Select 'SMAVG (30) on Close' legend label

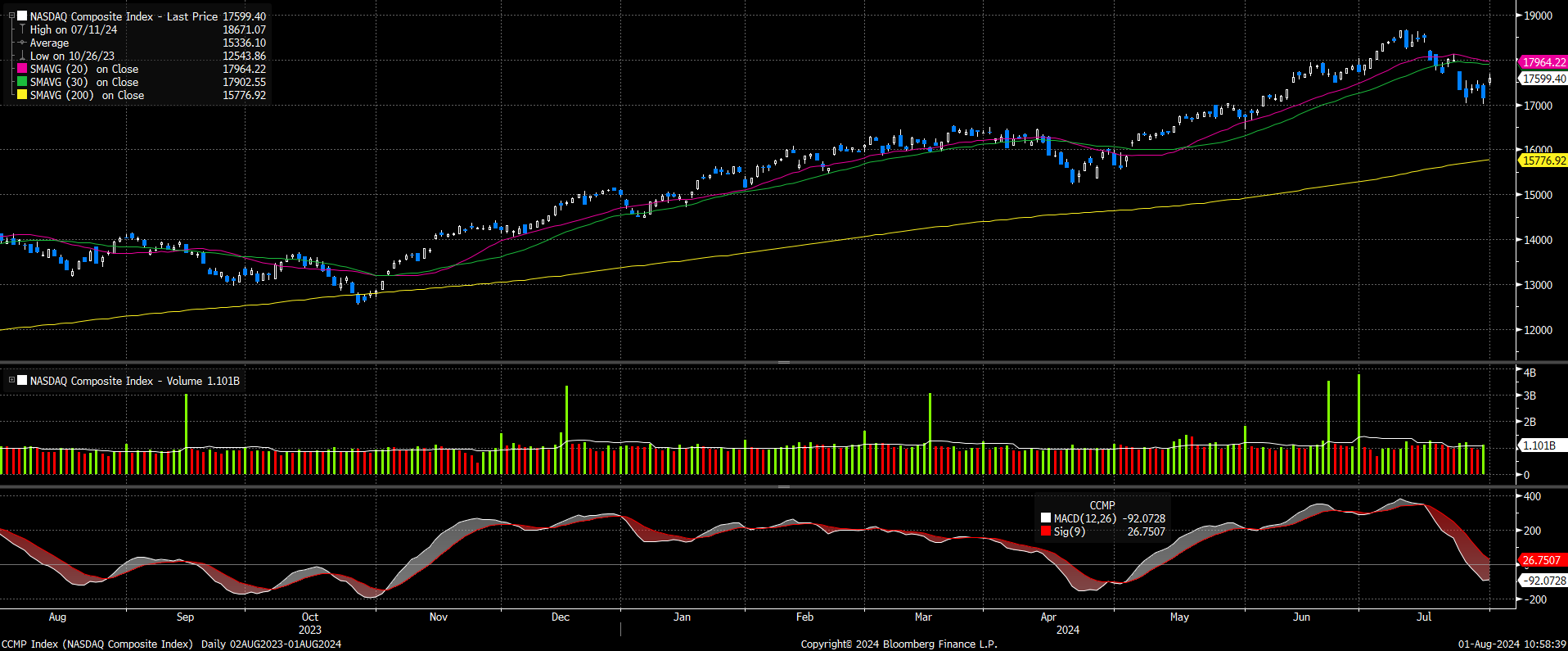(84, 82)
